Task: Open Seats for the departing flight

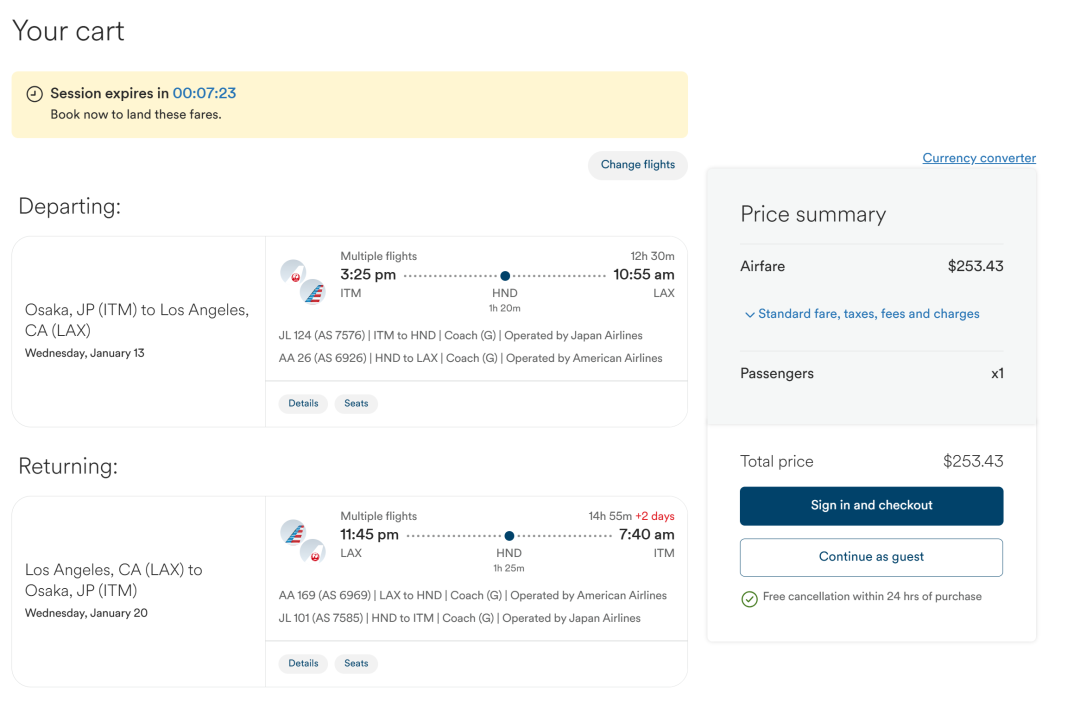Action: [356, 404]
